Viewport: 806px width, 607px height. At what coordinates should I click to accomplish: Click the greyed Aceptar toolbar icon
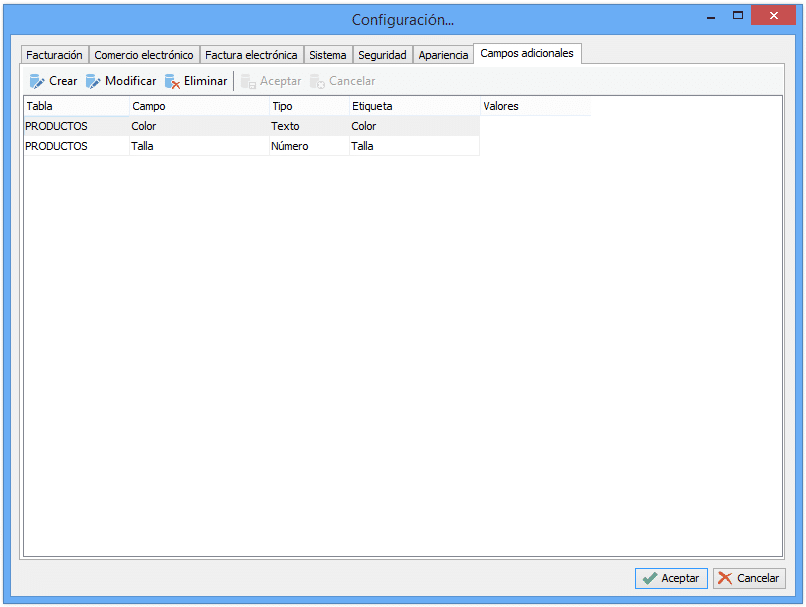coord(248,81)
